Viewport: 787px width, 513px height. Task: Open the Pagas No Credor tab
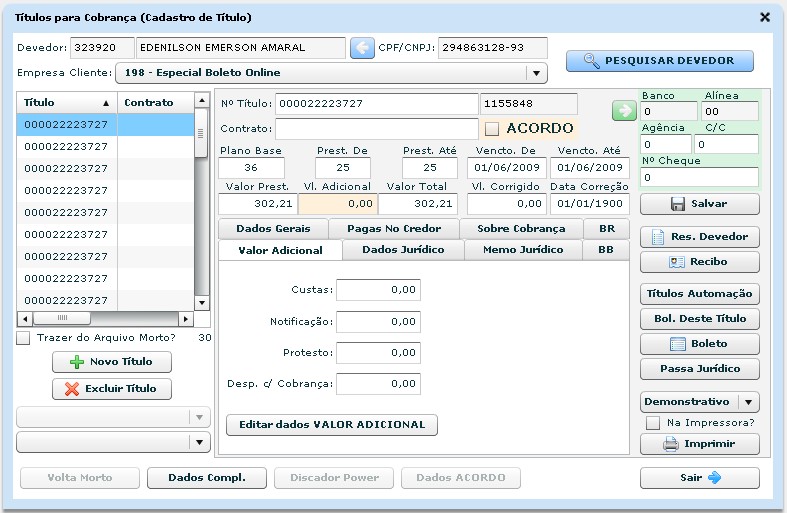click(394, 229)
